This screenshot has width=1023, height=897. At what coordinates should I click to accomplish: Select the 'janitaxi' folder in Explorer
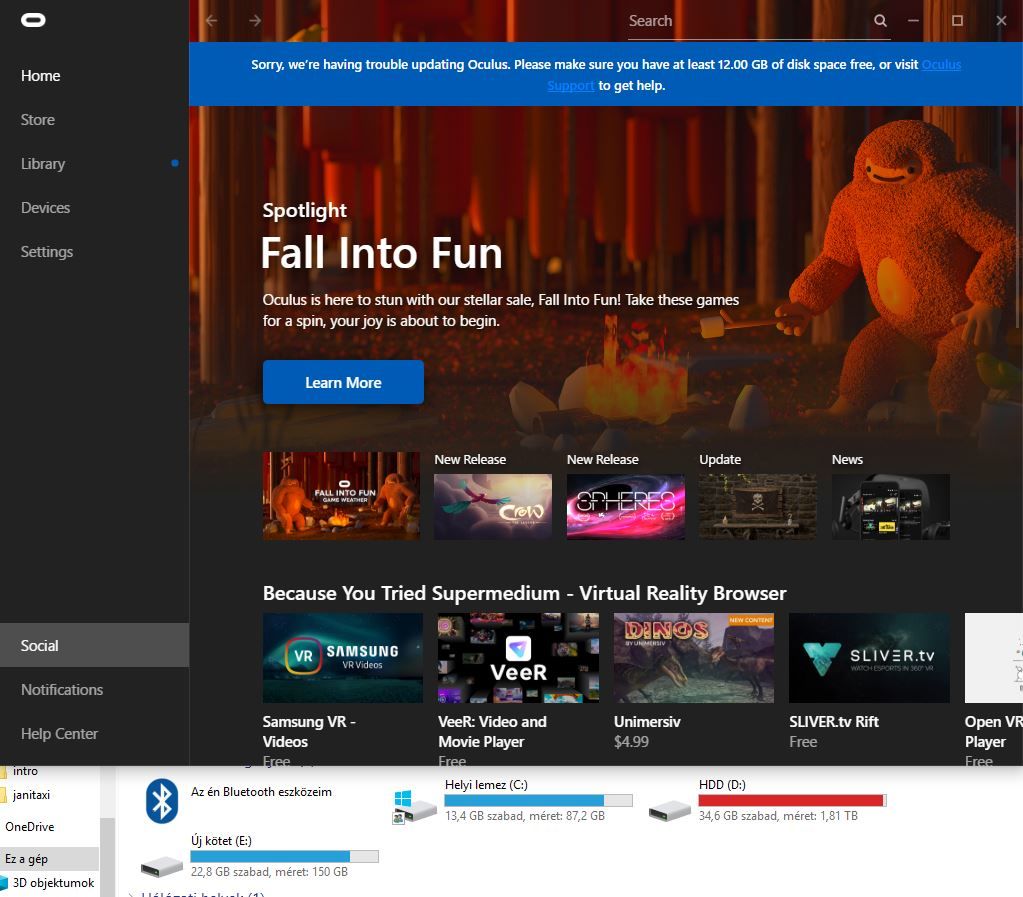[31, 795]
